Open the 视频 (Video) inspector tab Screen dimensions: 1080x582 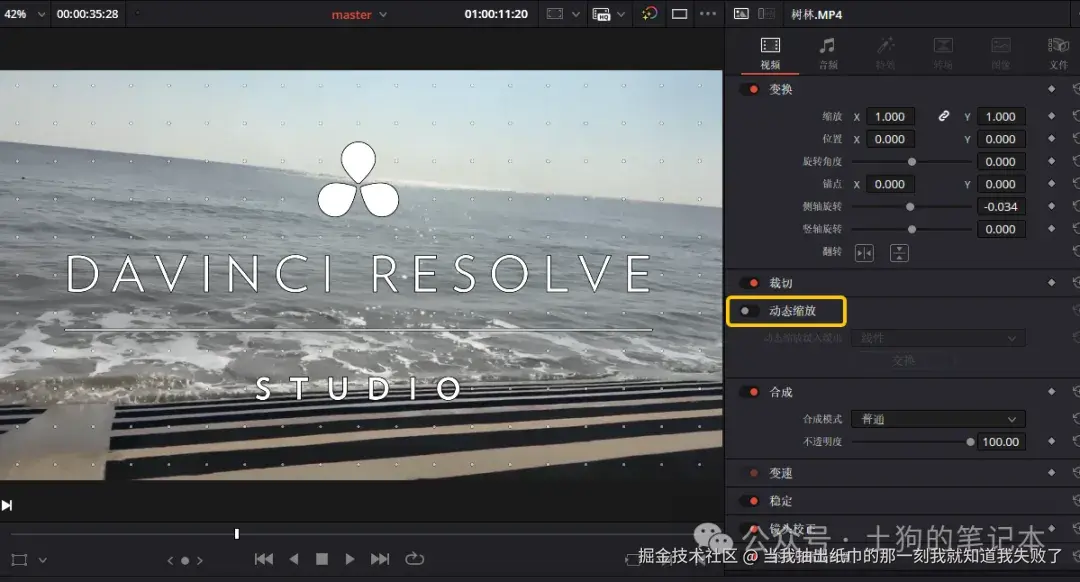pyautogui.click(x=770, y=53)
